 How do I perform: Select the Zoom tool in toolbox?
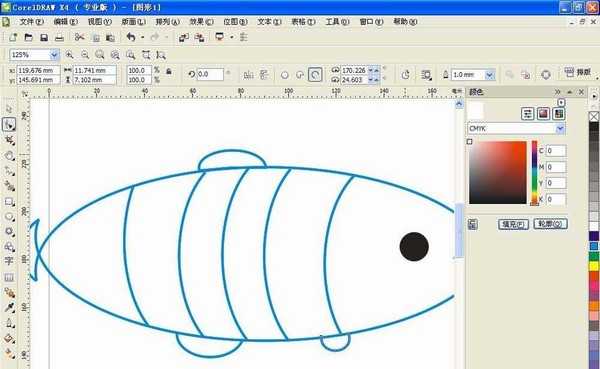(9, 156)
